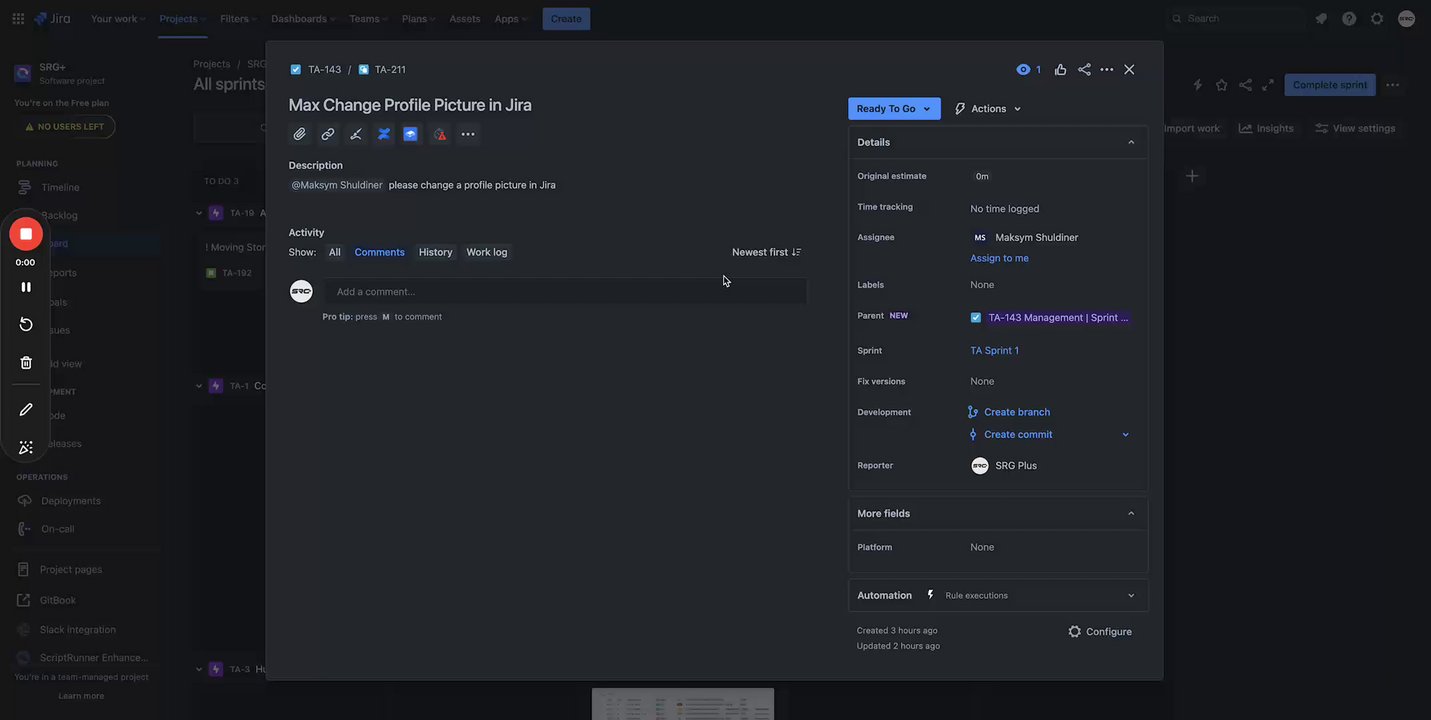This screenshot has height=720, width=1431.
Task: Pause the screen recording
Action: (x=26, y=287)
